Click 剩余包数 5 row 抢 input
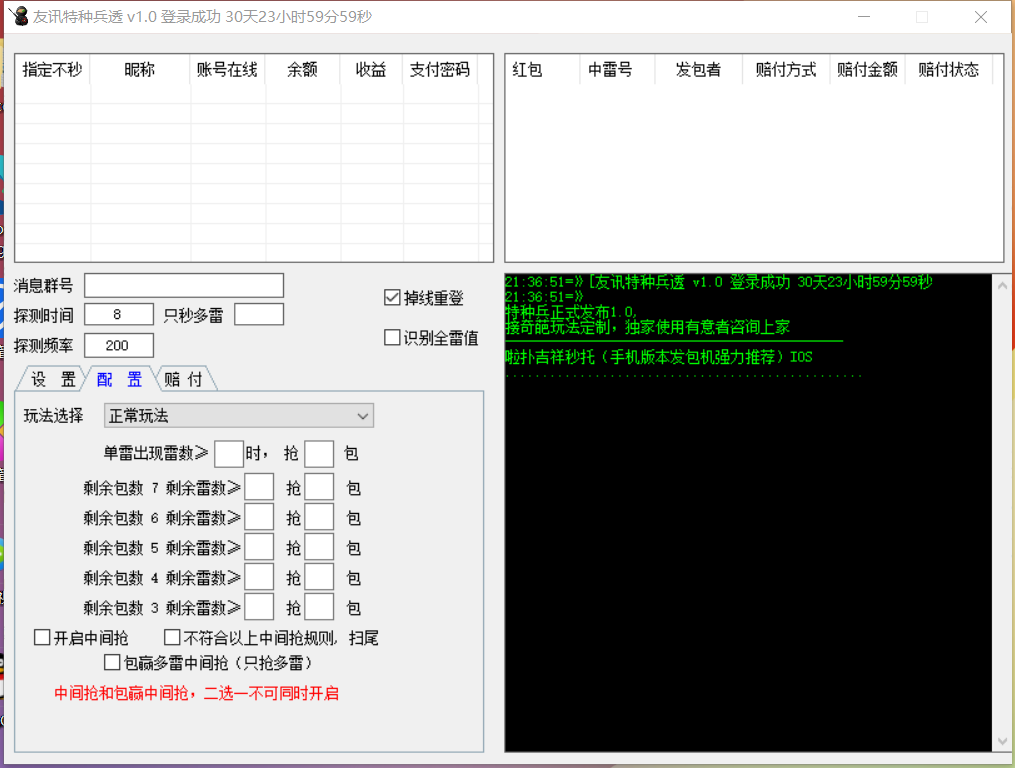The image size is (1015, 768). [x=319, y=547]
